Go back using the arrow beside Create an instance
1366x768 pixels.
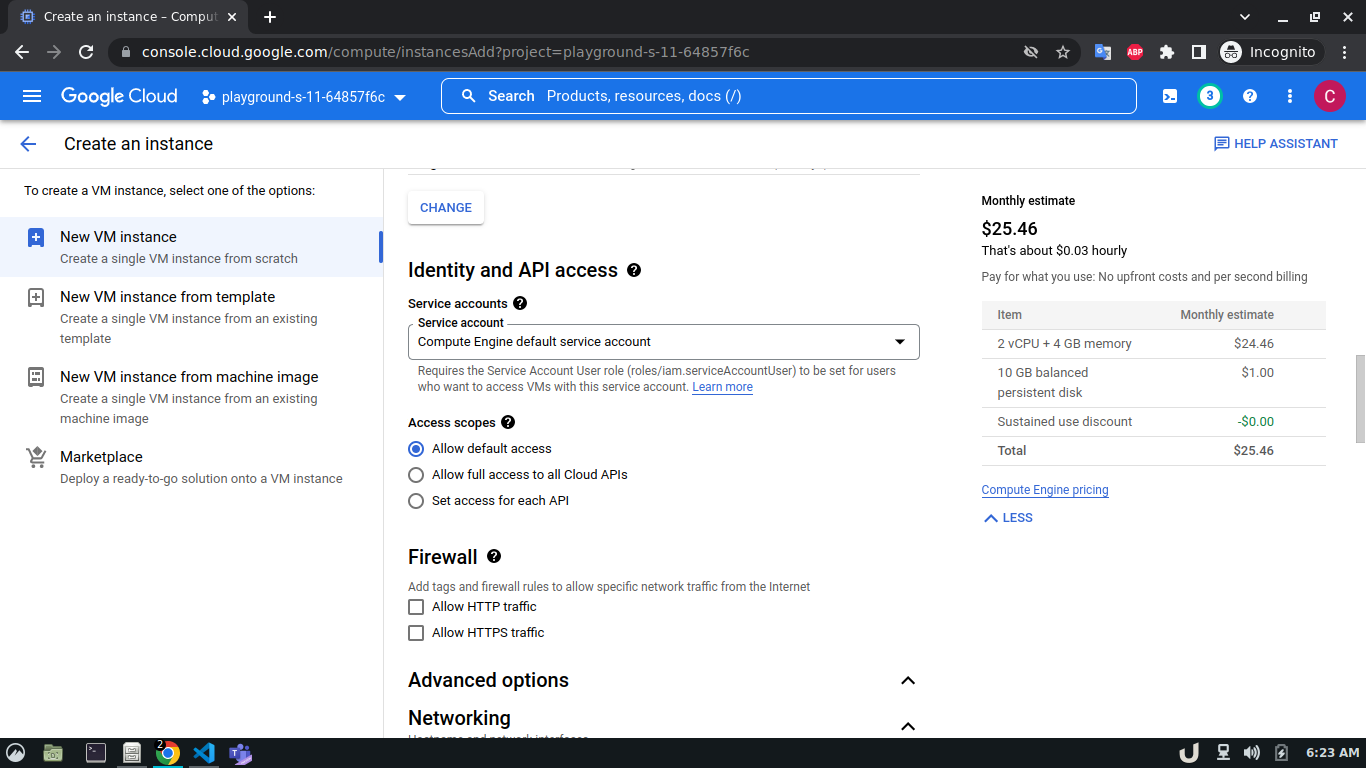pyautogui.click(x=28, y=144)
